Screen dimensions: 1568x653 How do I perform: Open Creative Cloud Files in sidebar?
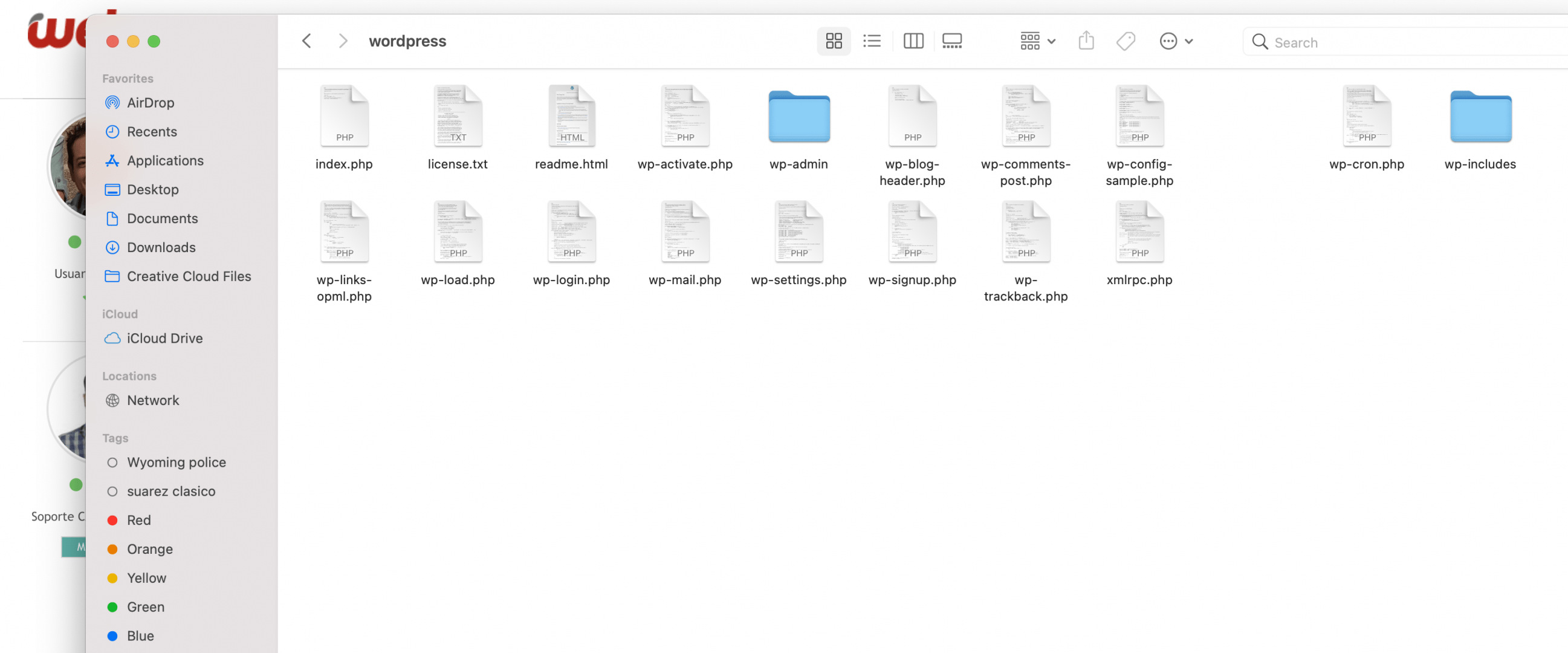pyautogui.click(x=183, y=276)
